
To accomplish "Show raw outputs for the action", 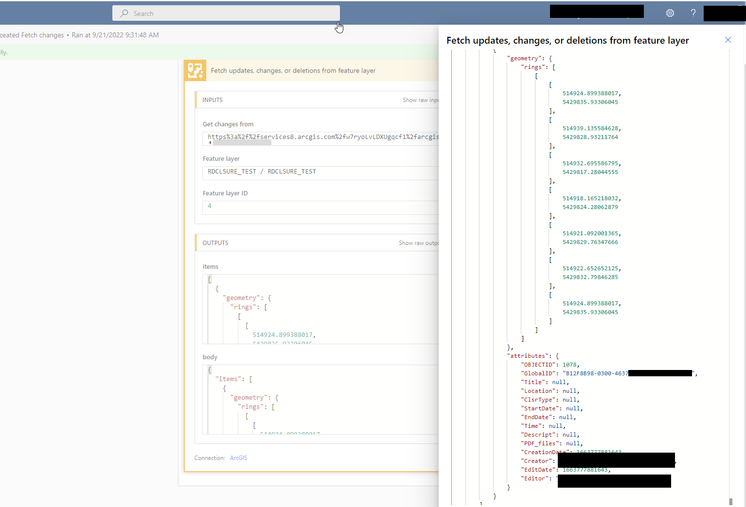I will tap(418, 243).
